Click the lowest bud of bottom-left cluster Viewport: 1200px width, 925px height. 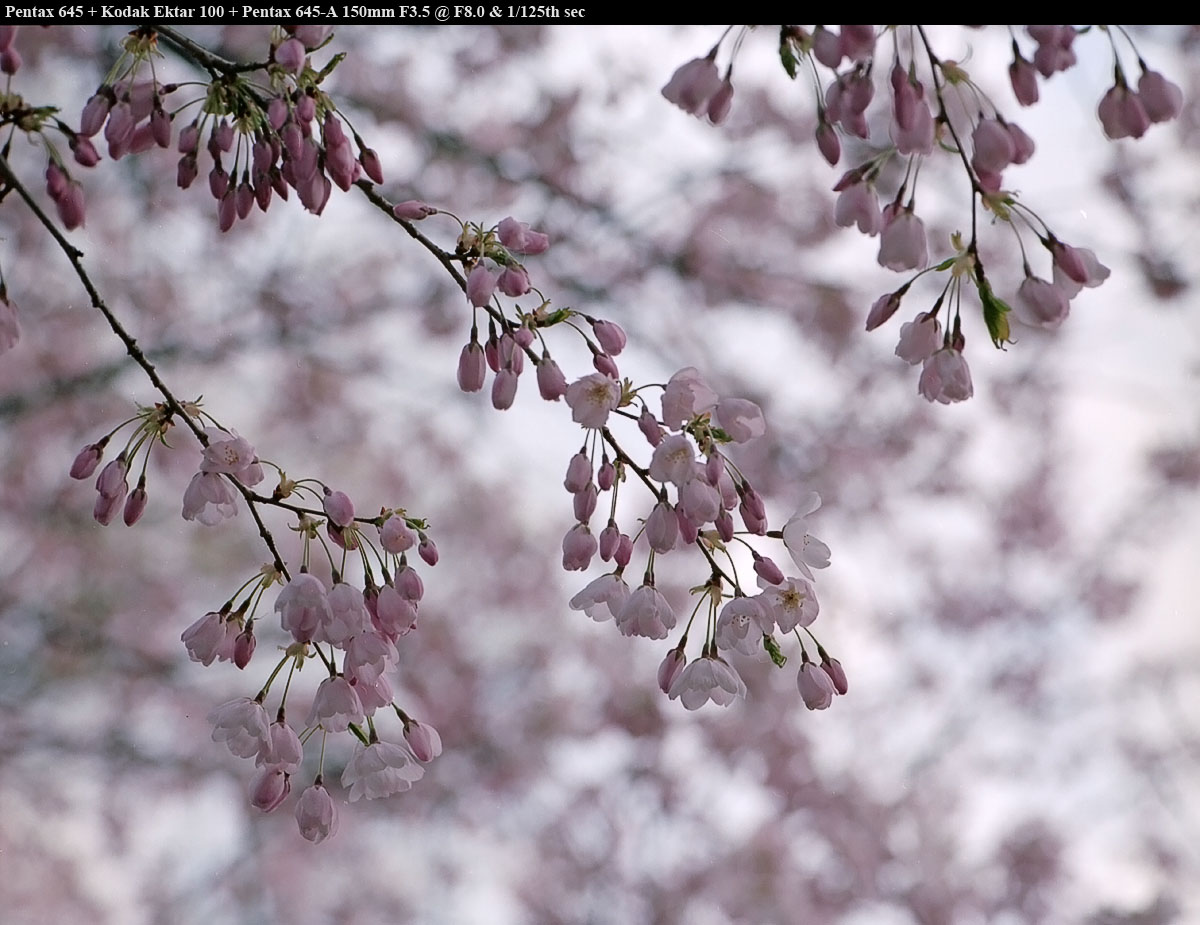coord(315,812)
